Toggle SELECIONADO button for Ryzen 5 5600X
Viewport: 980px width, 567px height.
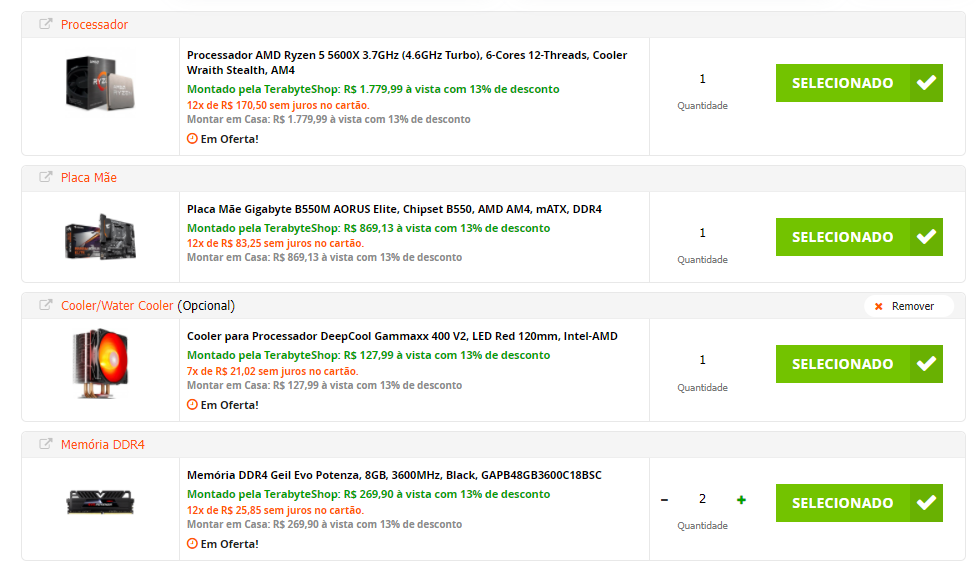[859, 83]
